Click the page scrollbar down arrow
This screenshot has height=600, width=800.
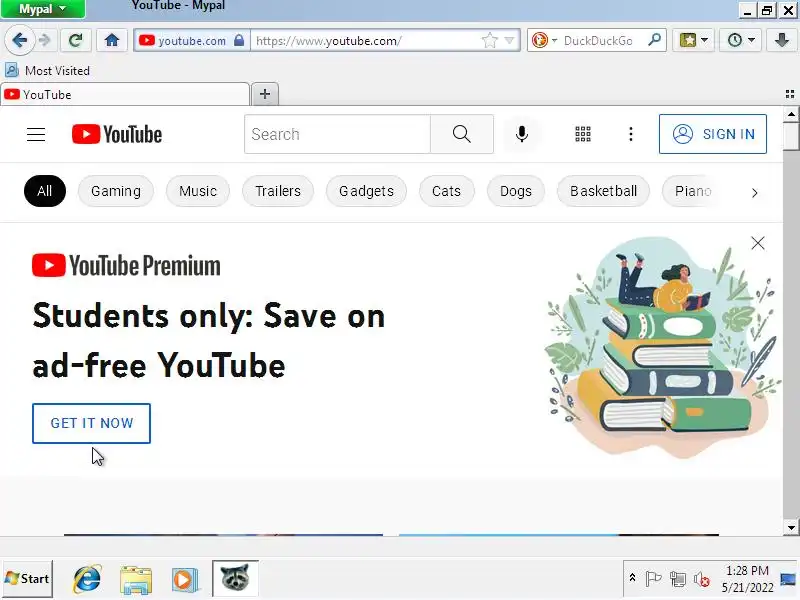791,528
